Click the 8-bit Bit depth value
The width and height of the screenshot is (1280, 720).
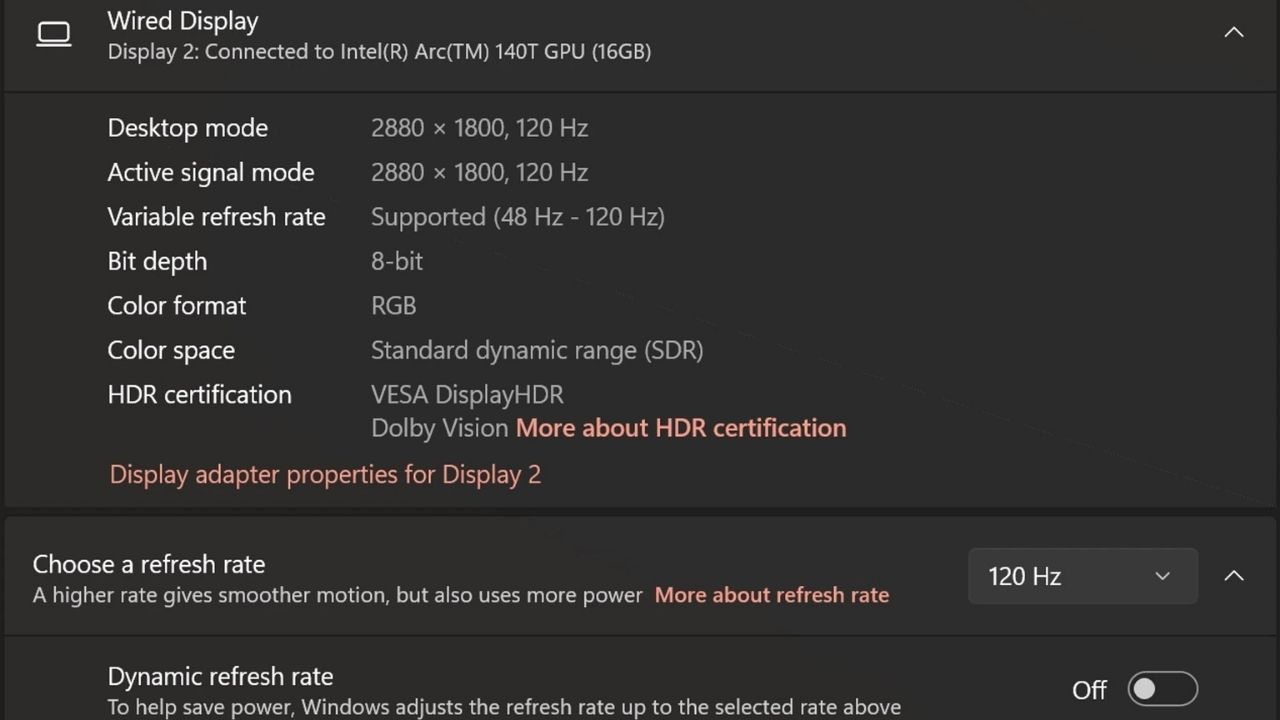(x=397, y=261)
